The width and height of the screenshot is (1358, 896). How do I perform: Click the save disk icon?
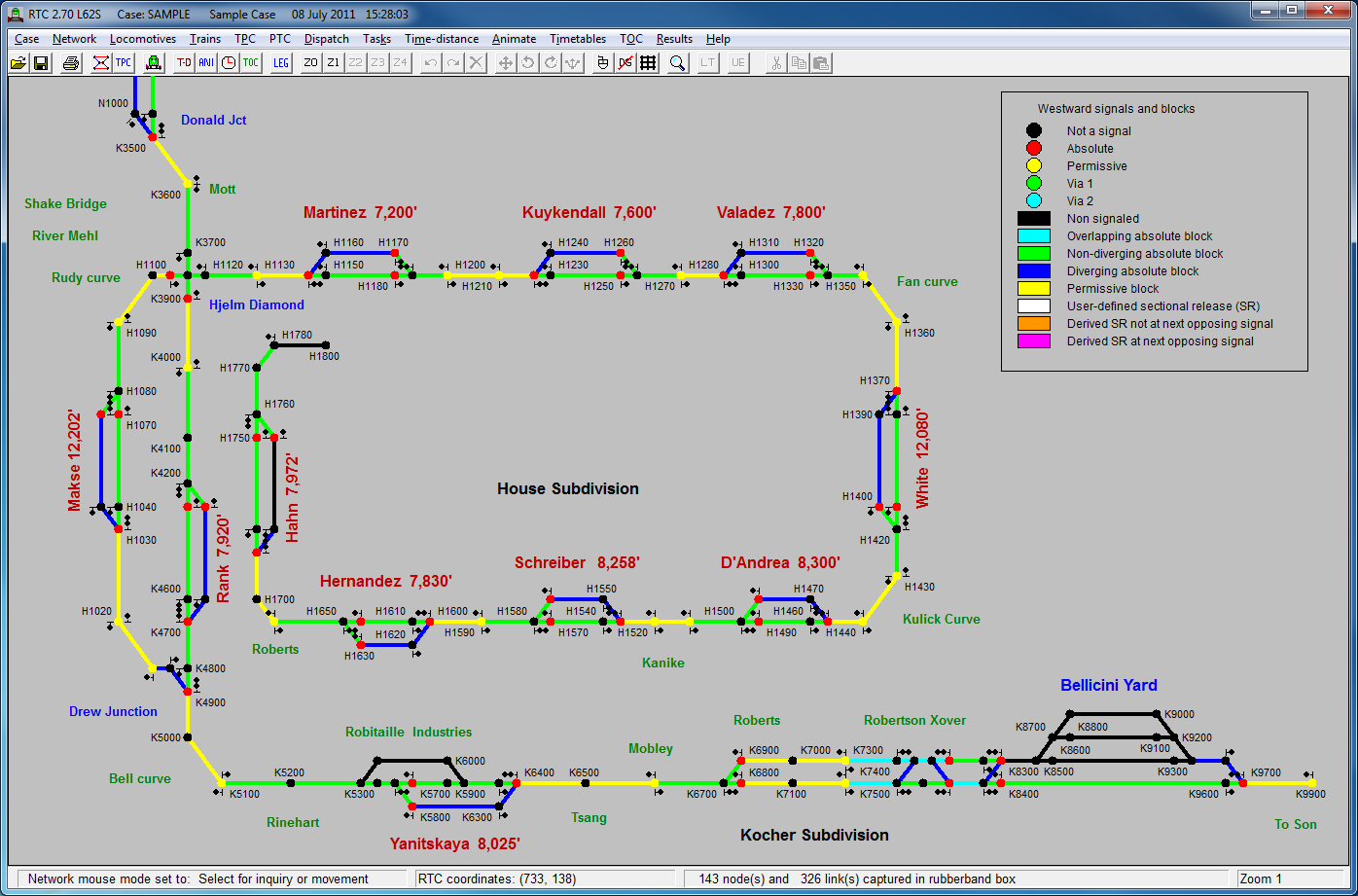41,63
